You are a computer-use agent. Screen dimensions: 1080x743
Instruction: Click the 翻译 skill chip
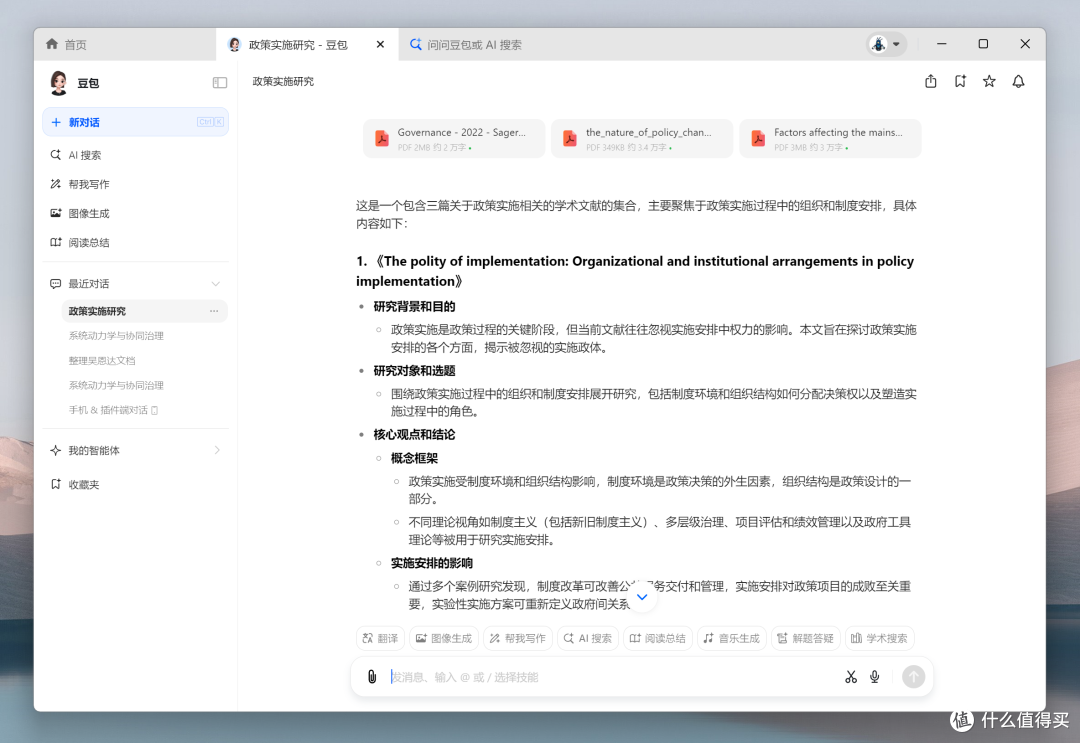(381, 638)
